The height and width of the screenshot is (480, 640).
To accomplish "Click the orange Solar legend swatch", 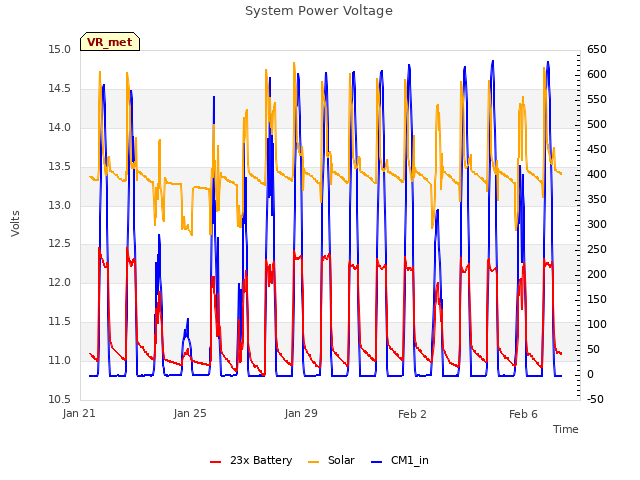I will tap(313, 462).
